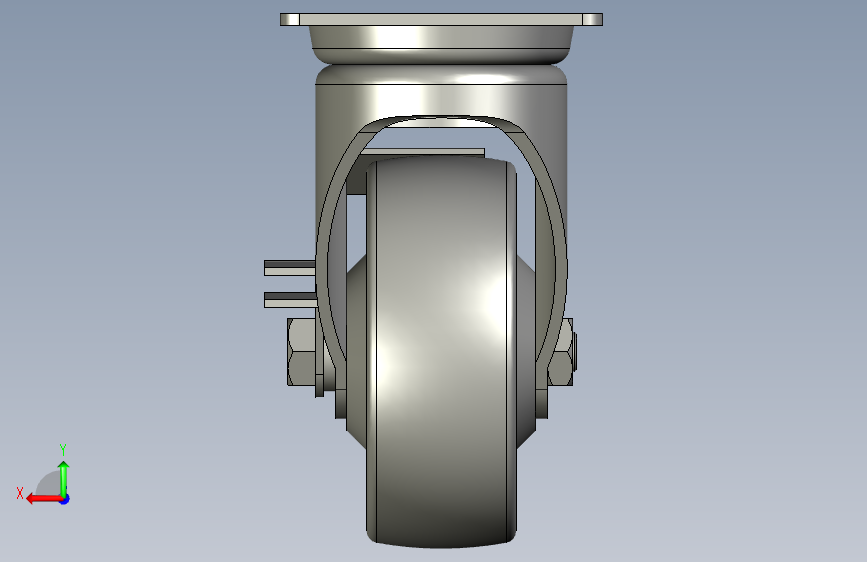Click the green Y label of the axis triad

pyautogui.click(x=63, y=449)
